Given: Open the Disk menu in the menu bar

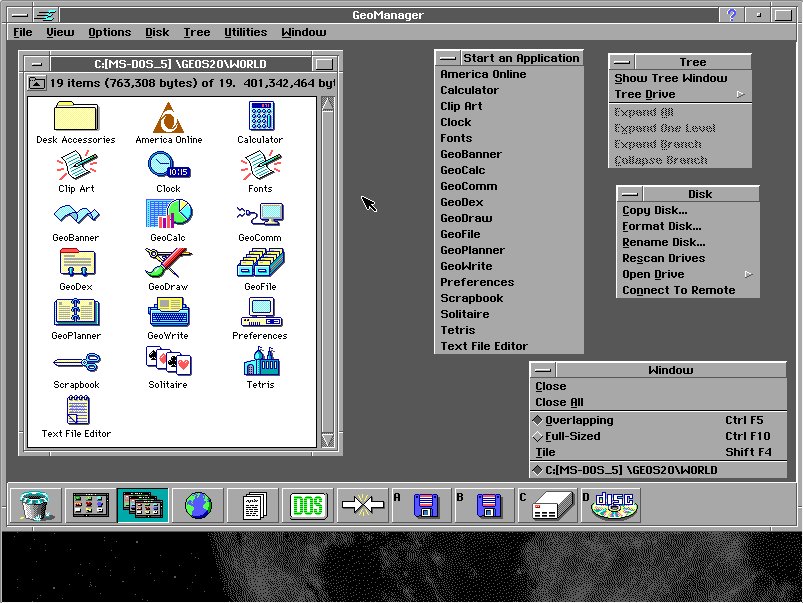Looking at the screenshot, I should tap(157, 32).
